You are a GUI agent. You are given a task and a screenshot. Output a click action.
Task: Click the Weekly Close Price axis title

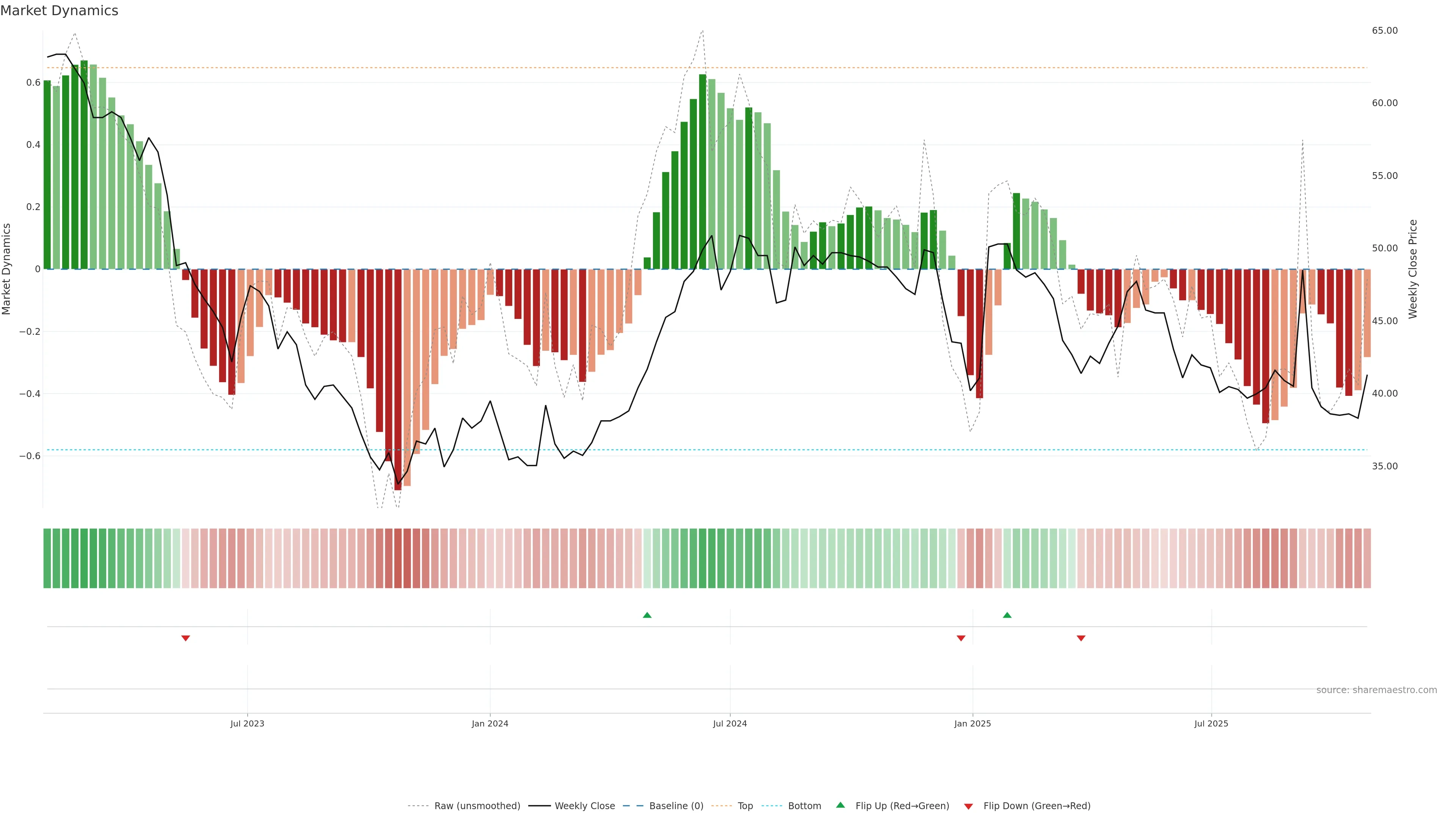click(x=1413, y=269)
